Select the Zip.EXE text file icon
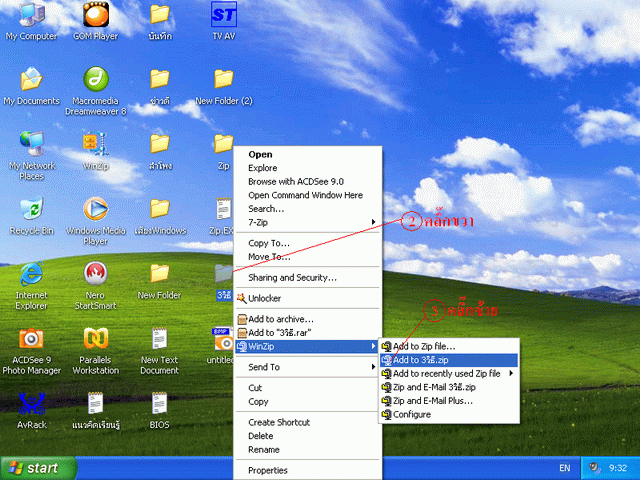The width and height of the screenshot is (640, 480). pos(223,216)
